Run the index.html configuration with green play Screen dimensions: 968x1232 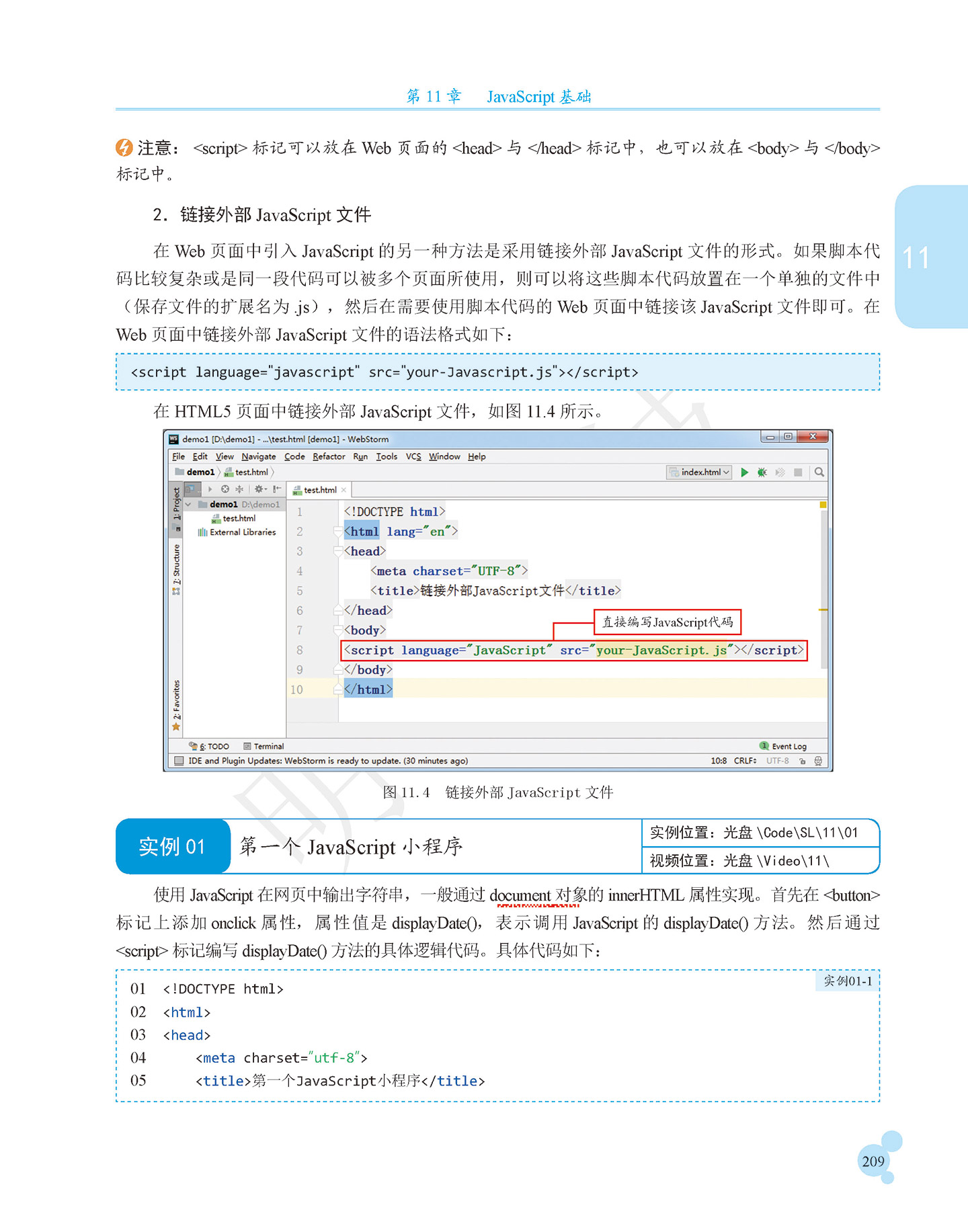coord(744,473)
